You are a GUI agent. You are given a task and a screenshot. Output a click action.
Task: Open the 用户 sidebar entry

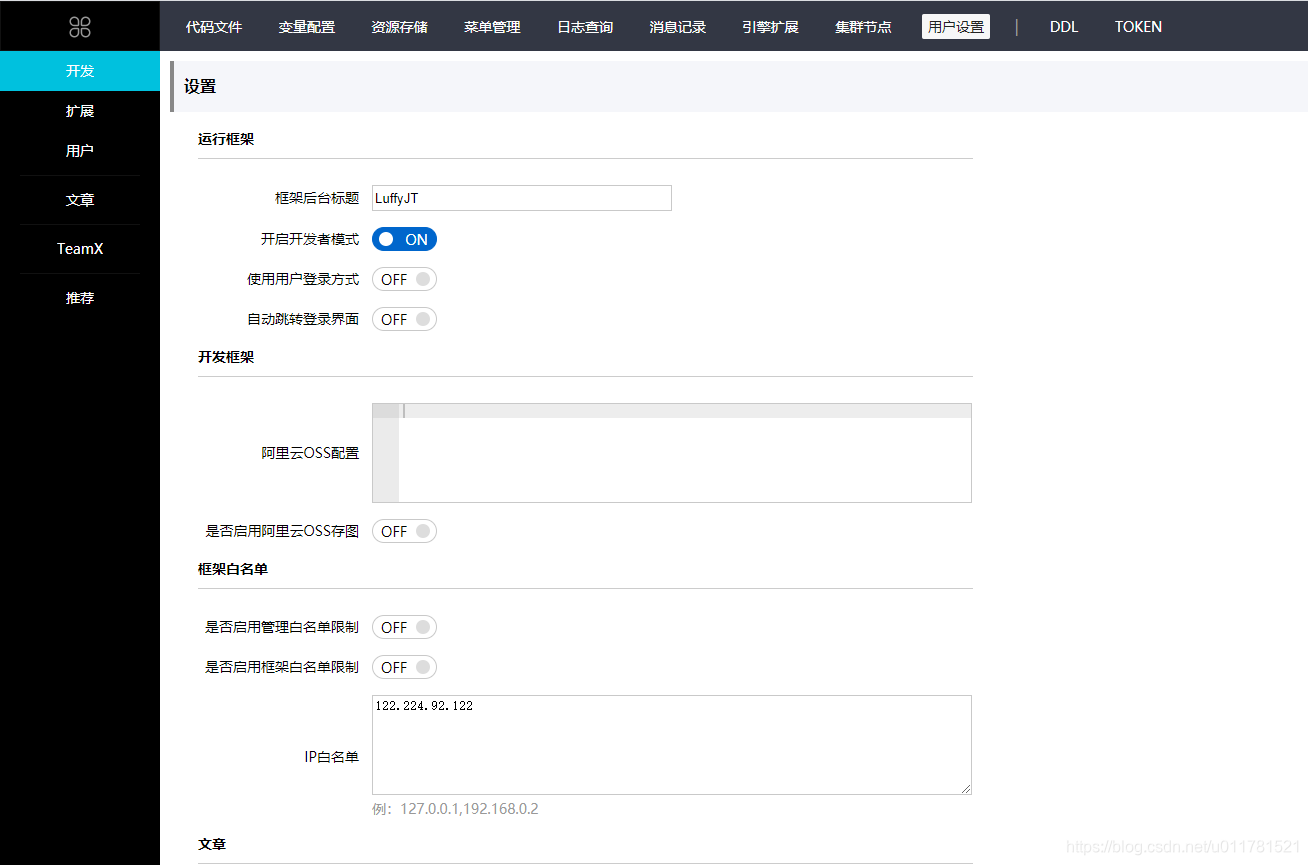[x=80, y=150]
